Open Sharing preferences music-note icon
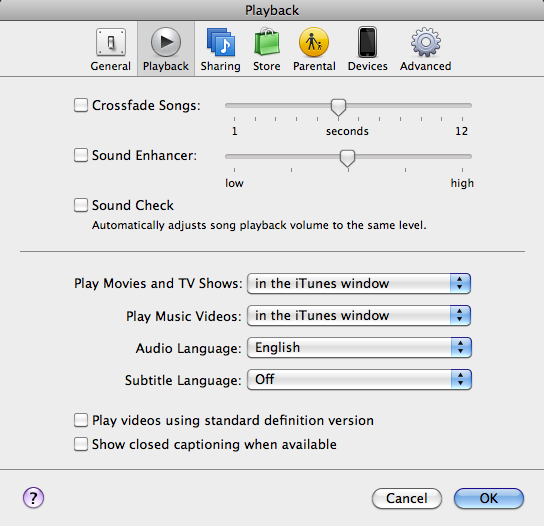This screenshot has height=526, width=544. [x=221, y=42]
